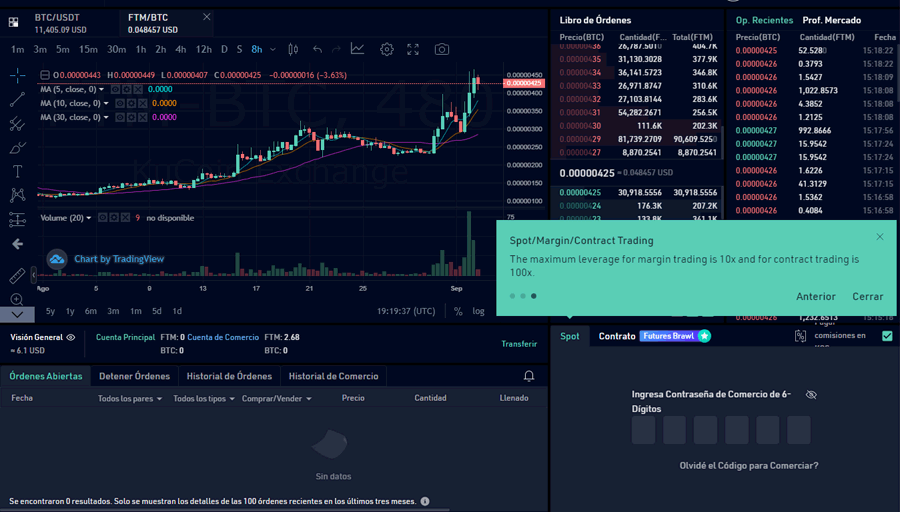Collapse the chart's left side panel handle
Image resolution: width=900 pixels, height=512 pixels.
[34, 275]
